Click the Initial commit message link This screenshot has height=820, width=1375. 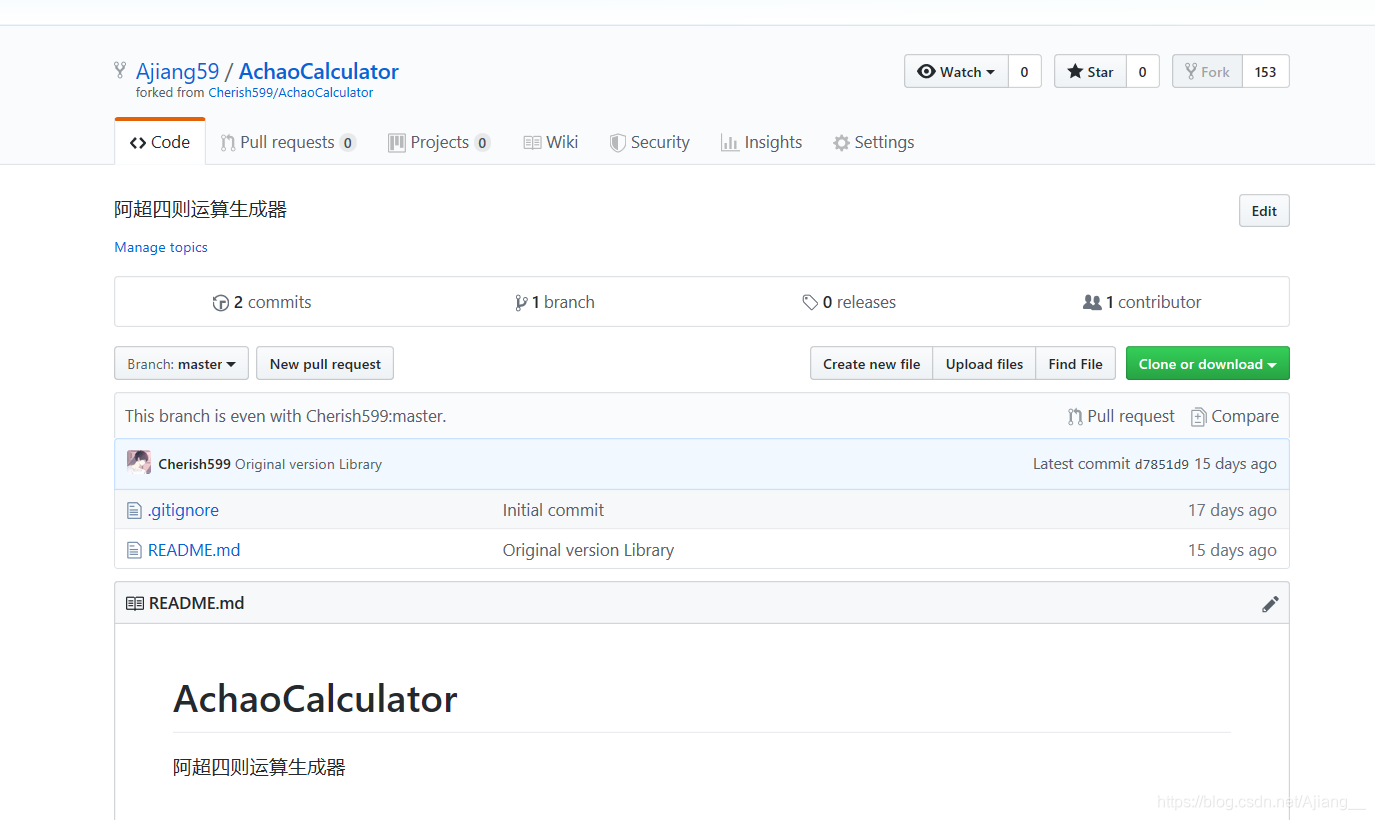click(553, 510)
